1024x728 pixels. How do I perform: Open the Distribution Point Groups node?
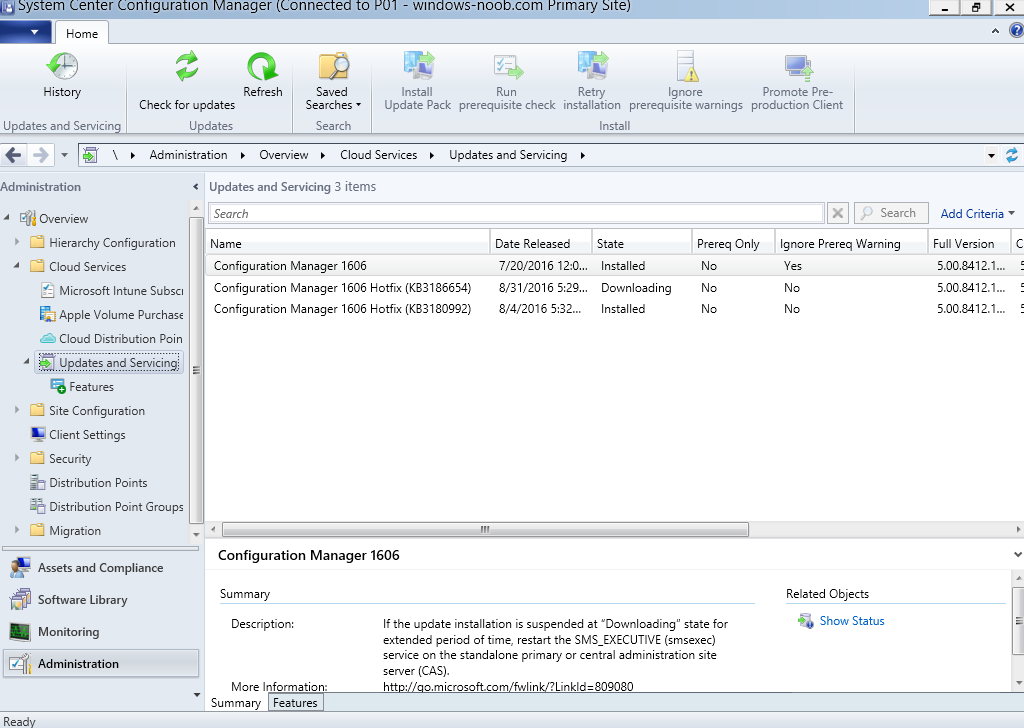pos(107,507)
